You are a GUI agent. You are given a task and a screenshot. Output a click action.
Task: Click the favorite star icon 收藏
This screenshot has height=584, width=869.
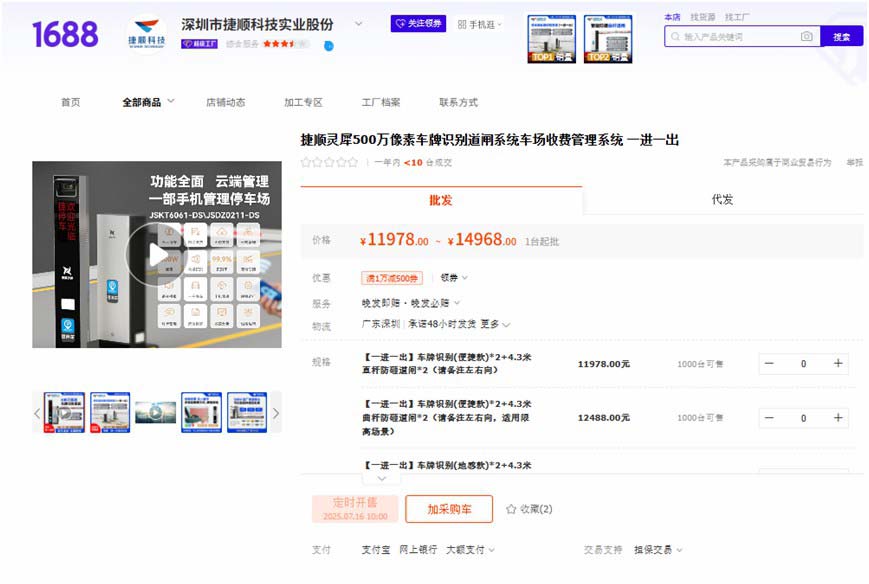(511, 509)
